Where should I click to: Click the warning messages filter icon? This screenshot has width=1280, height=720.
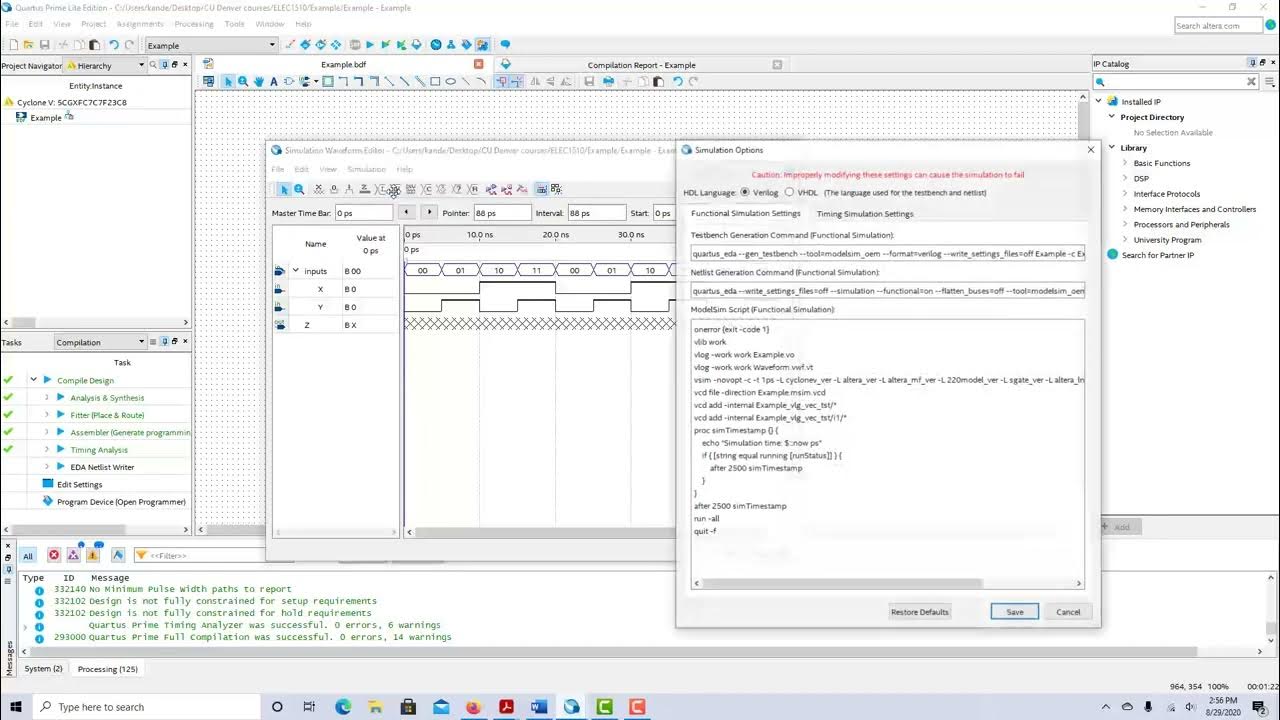(x=93, y=555)
